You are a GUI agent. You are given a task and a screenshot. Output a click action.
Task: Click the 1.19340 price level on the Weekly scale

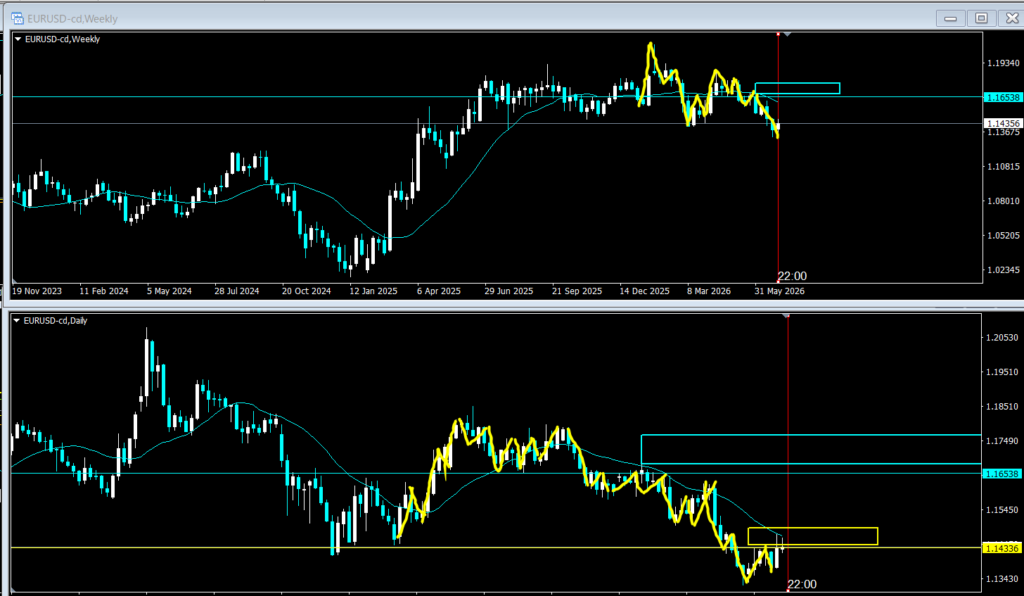(1003, 63)
